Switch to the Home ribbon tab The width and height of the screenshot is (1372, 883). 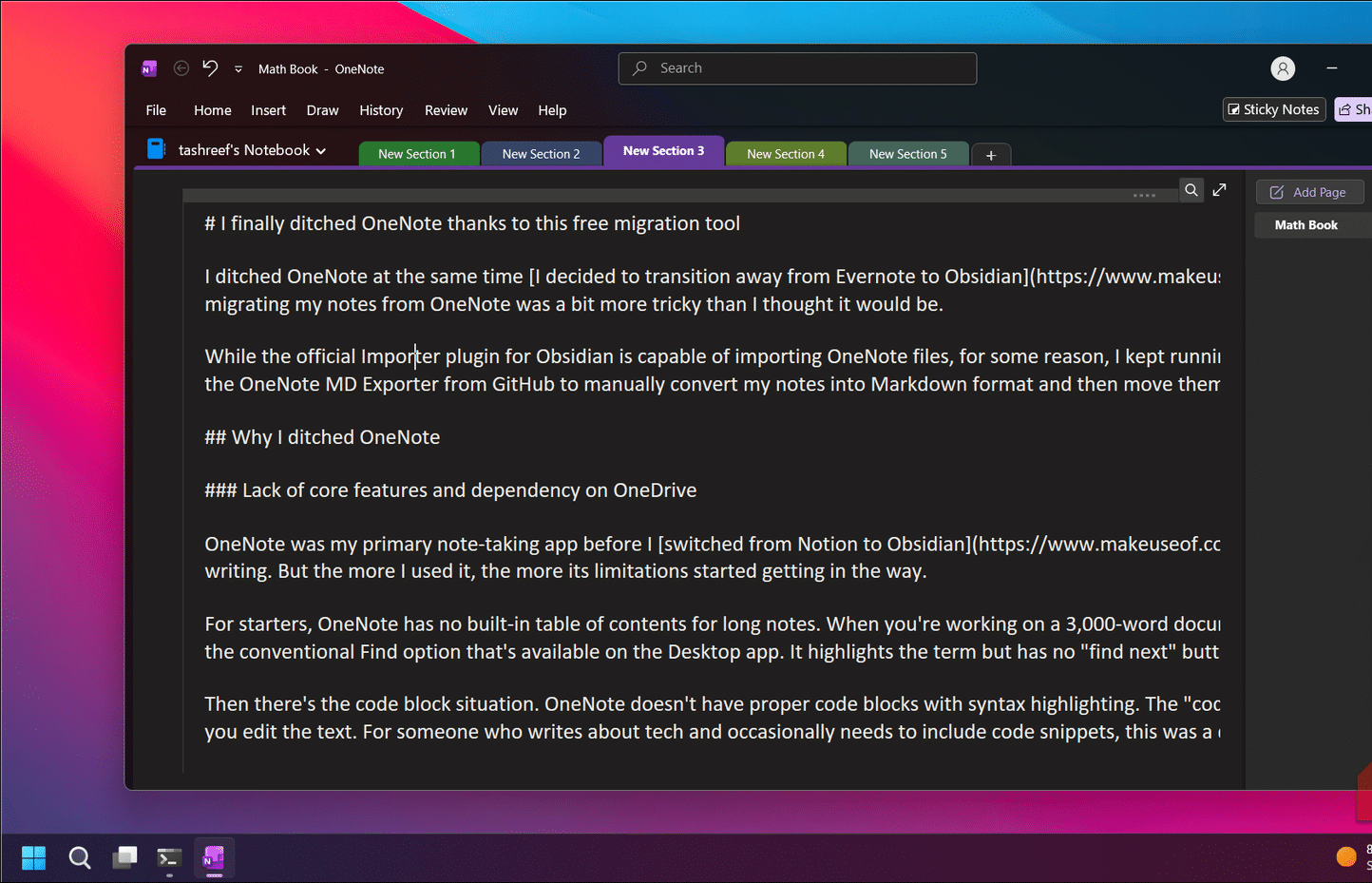tap(213, 110)
